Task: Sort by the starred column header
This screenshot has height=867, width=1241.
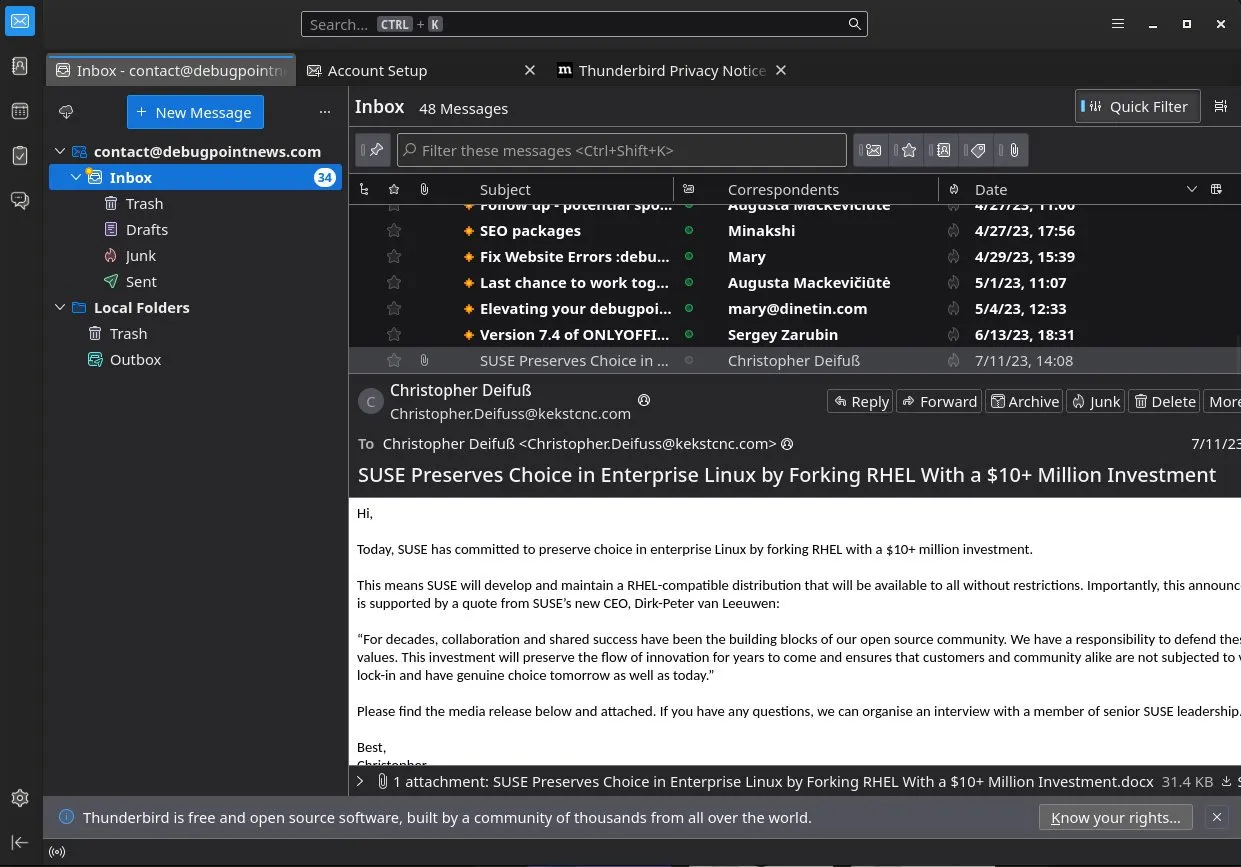Action: coord(394,189)
